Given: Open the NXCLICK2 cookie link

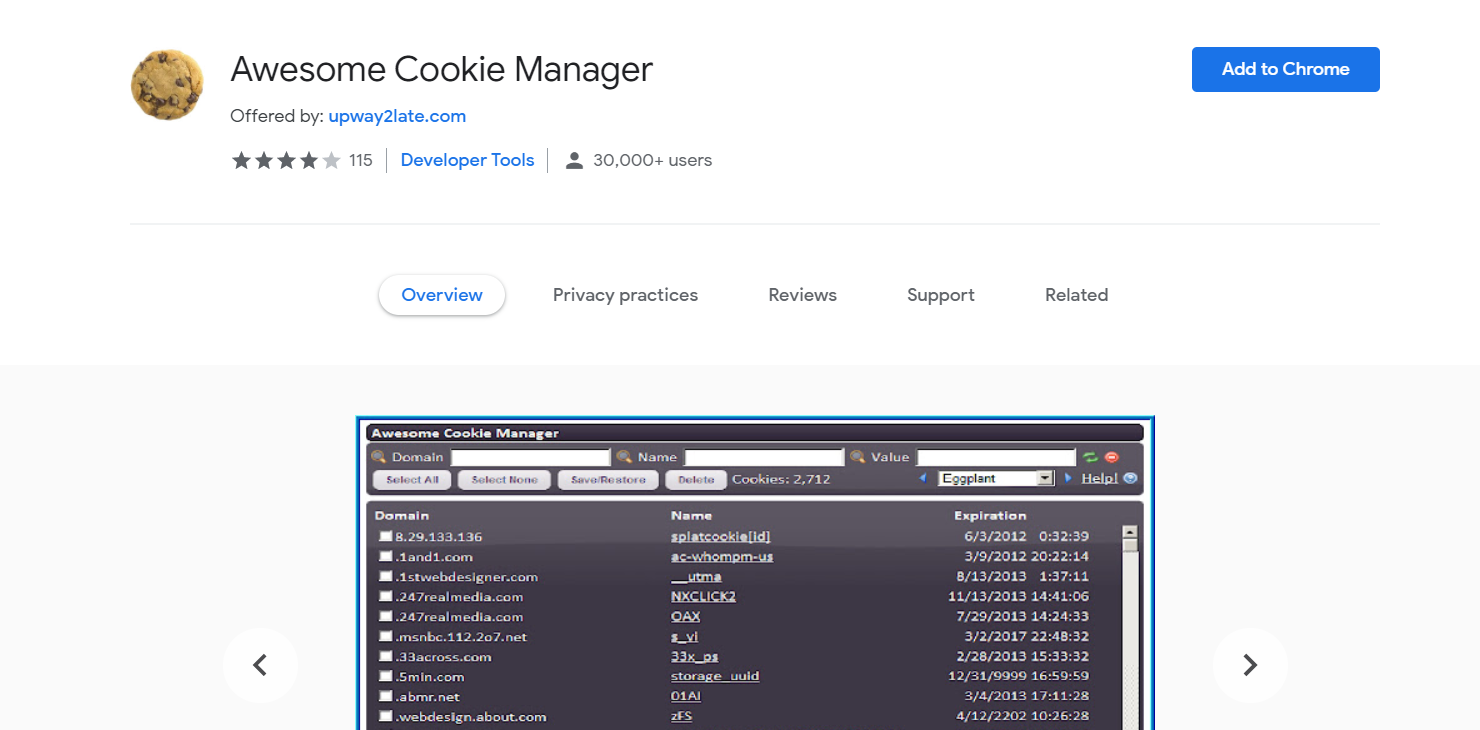Looking at the screenshot, I should [x=703, y=597].
